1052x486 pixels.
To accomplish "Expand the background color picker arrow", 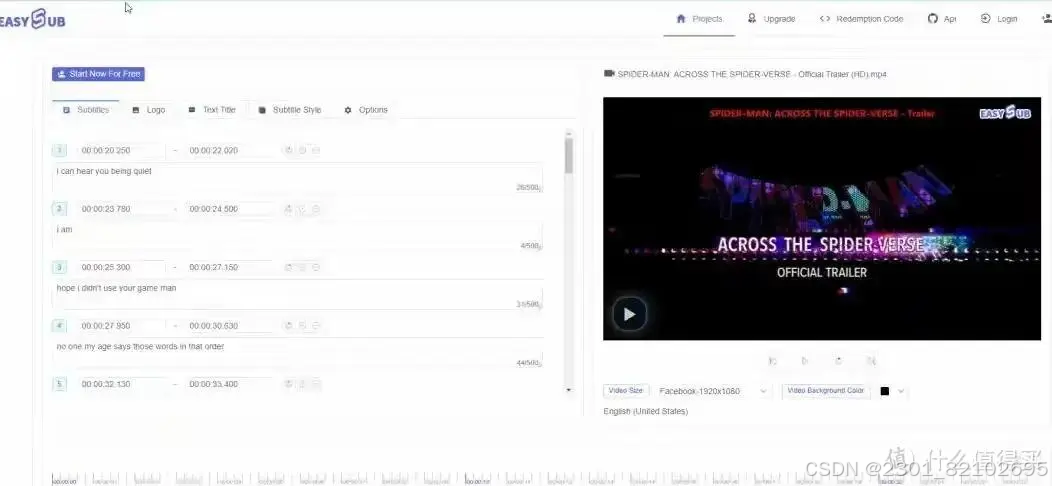I will pyautogui.click(x=901, y=391).
